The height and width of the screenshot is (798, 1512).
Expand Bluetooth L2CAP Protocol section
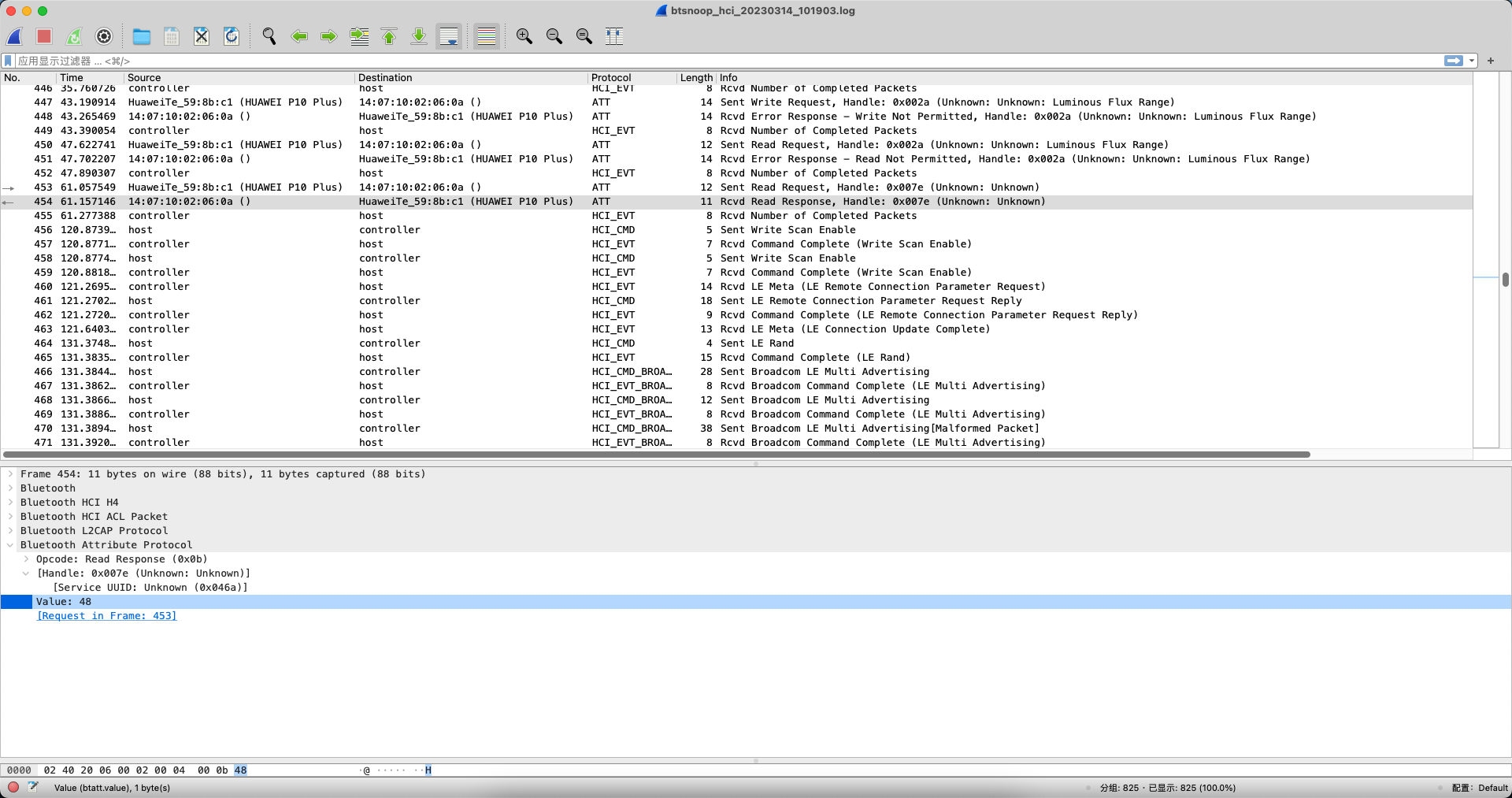point(10,531)
